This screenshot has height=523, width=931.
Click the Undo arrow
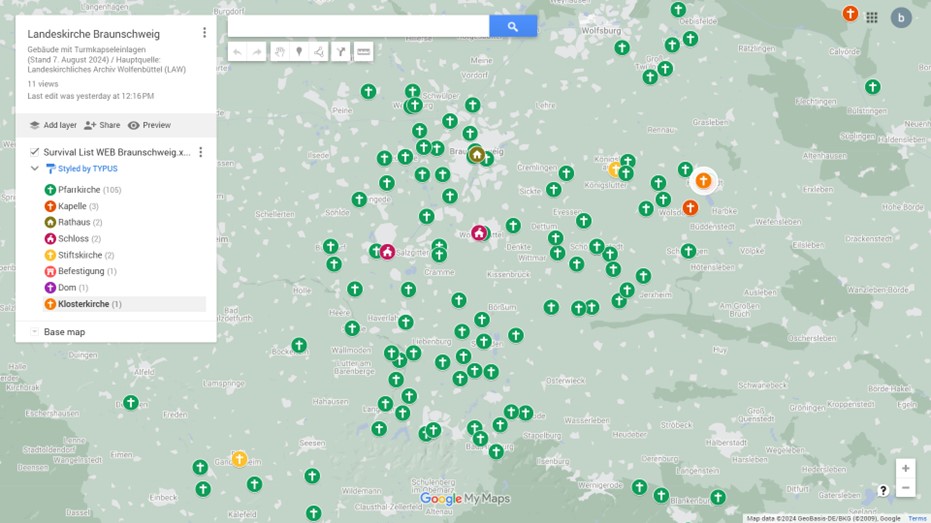(x=237, y=52)
